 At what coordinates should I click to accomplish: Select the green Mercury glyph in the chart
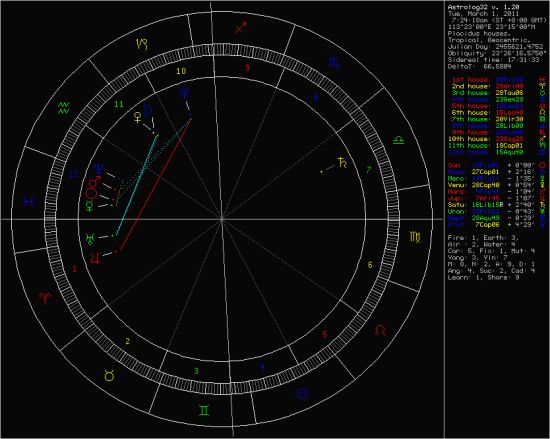coord(90,207)
